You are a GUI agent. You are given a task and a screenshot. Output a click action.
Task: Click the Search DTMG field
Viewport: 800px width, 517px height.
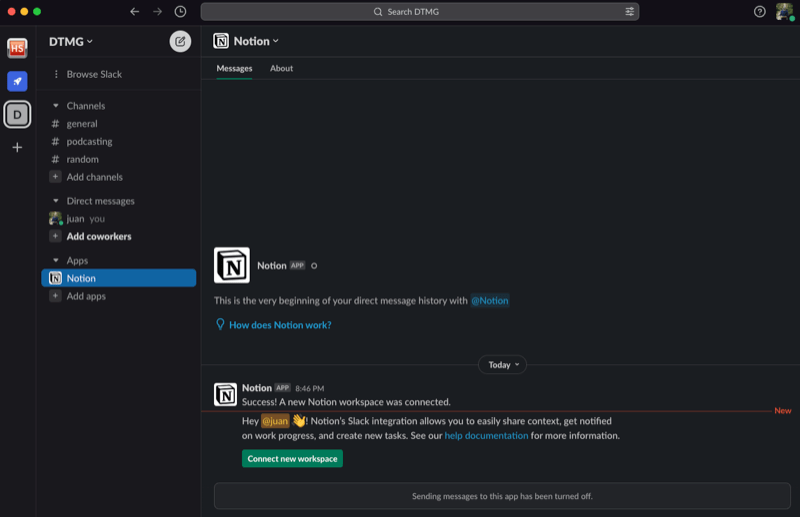[x=419, y=11]
